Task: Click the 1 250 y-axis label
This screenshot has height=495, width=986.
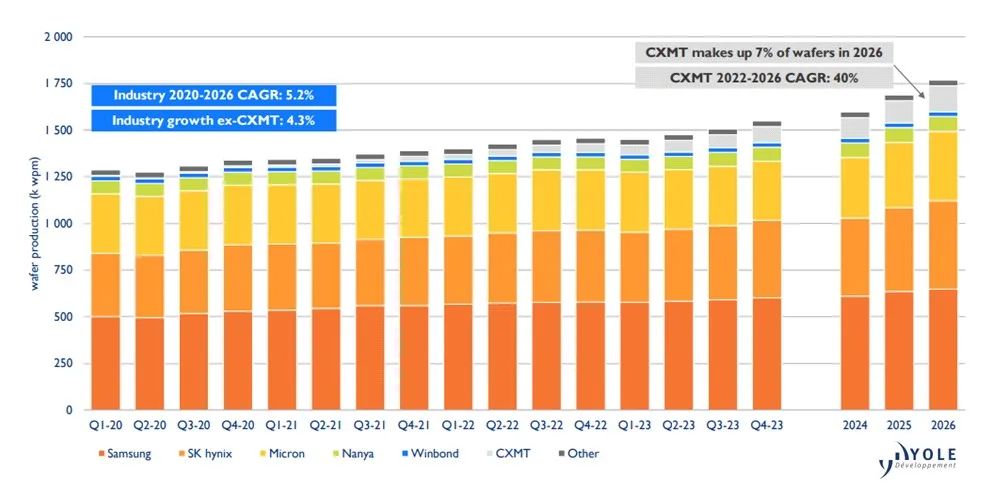Action: tap(58, 177)
